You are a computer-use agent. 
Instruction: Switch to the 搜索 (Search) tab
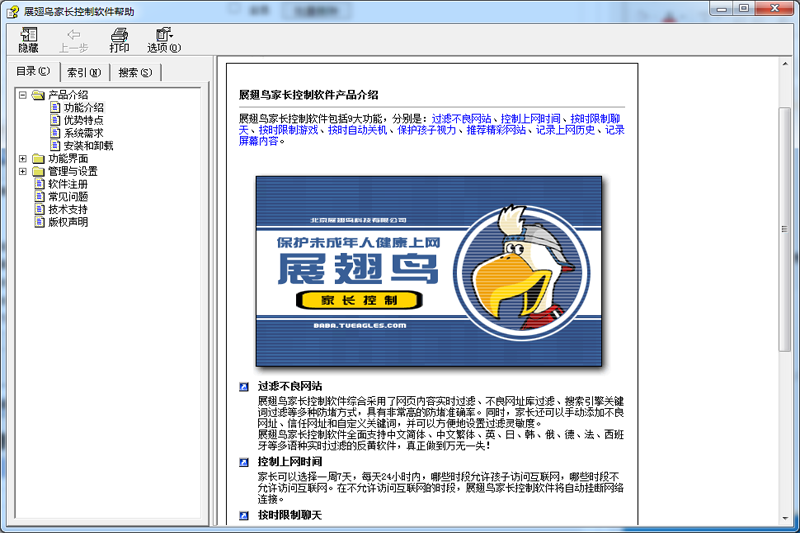coord(135,73)
